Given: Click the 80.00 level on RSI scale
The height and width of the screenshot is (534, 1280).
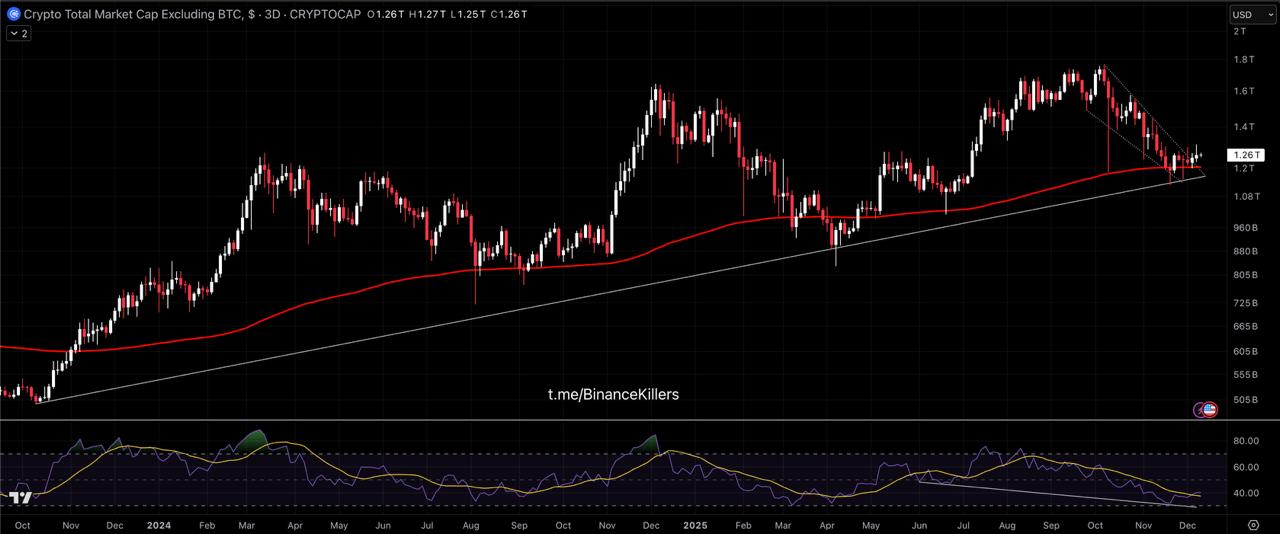Looking at the screenshot, I should (1245, 441).
